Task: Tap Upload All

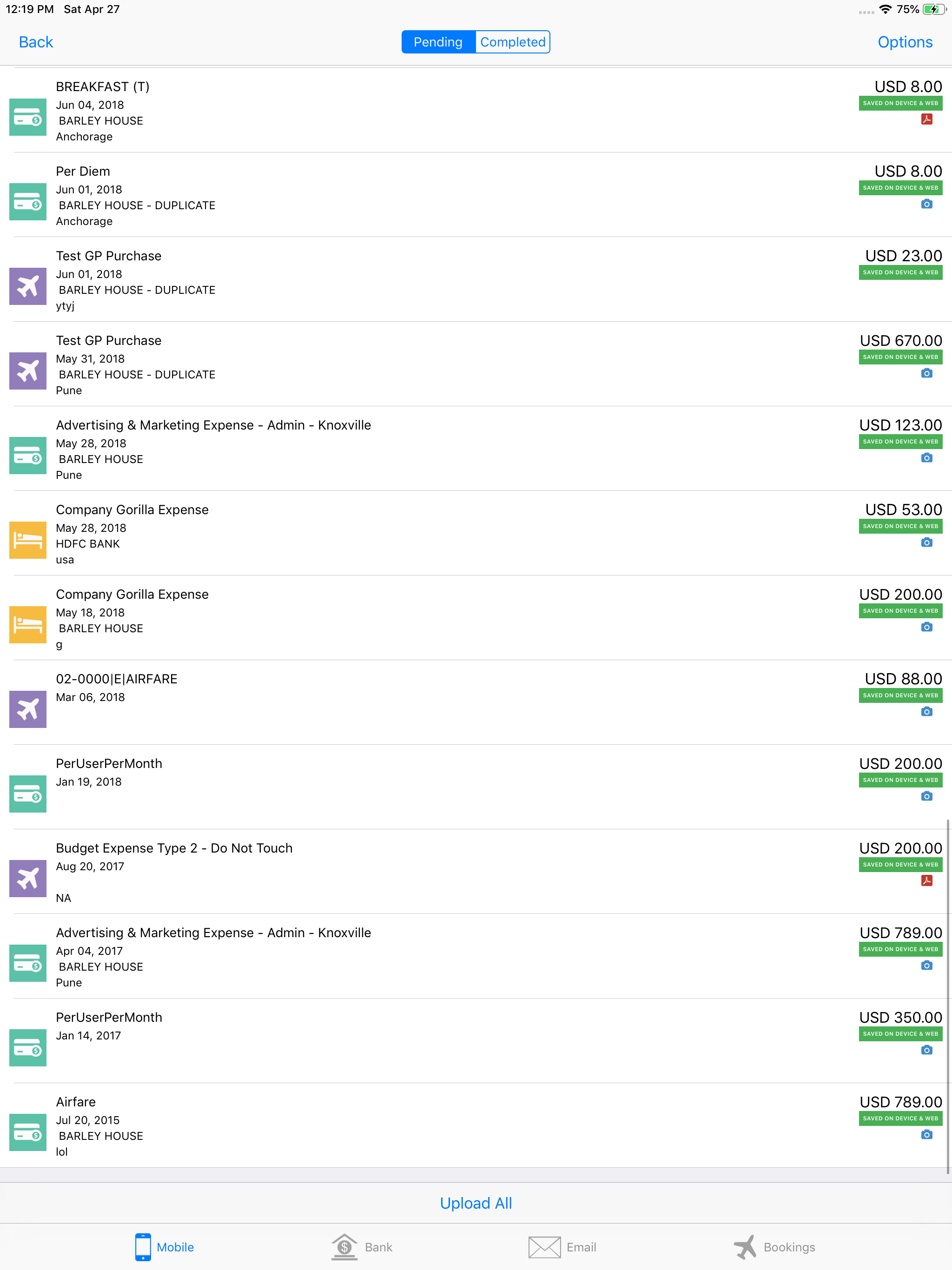Action: [476, 1203]
